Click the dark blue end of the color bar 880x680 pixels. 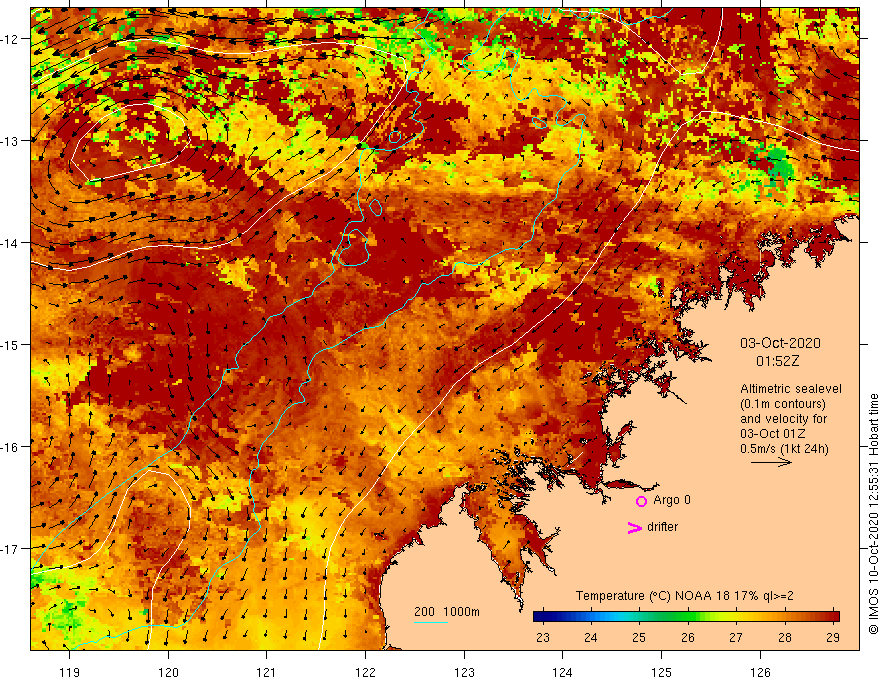(x=540, y=617)
